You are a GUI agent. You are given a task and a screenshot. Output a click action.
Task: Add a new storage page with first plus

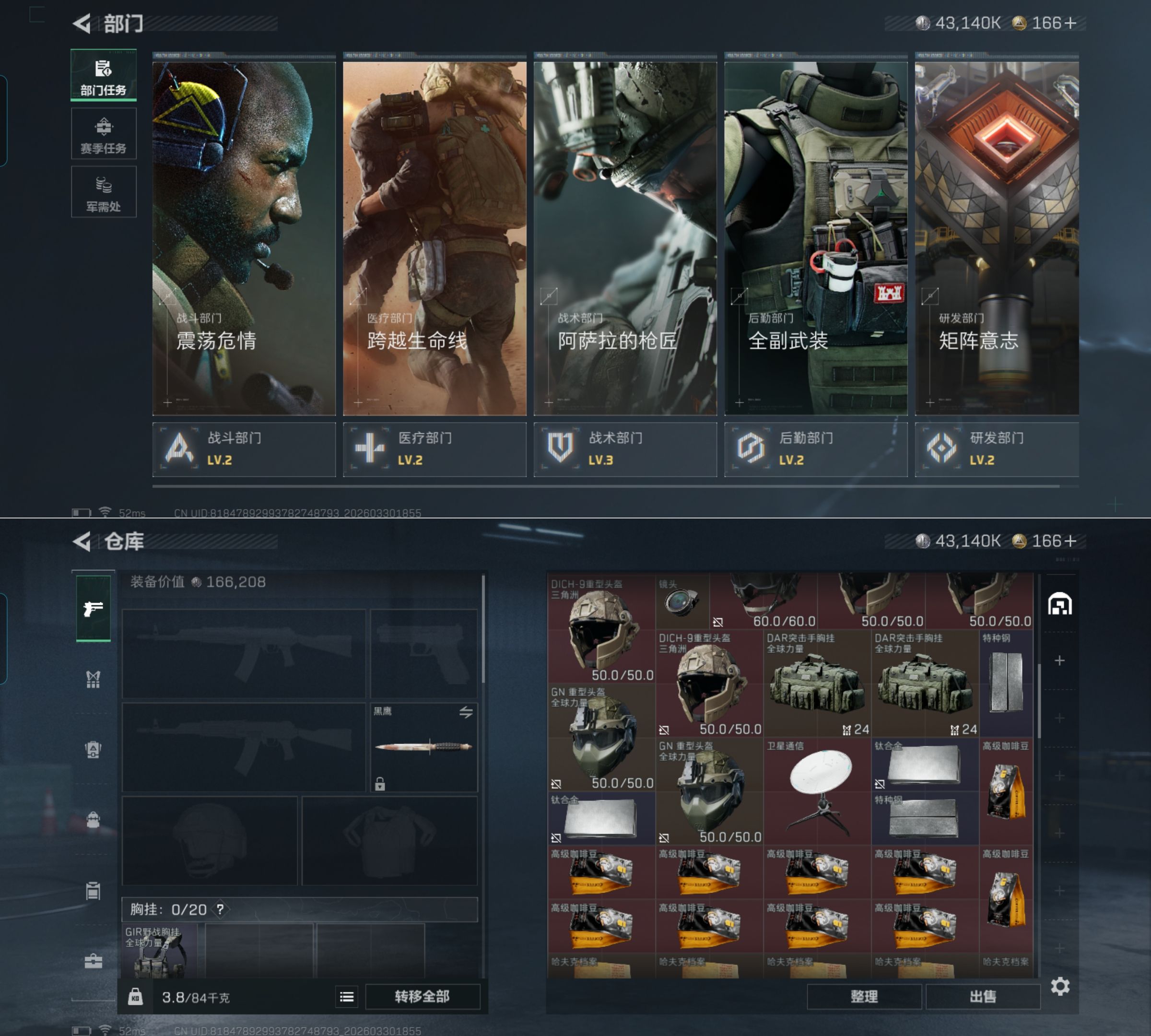click(x=1059, y=660)
